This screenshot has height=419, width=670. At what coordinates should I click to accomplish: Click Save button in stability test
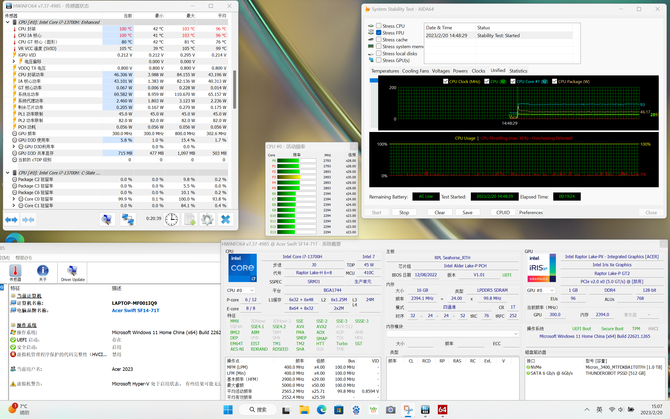tap(467, 212)
